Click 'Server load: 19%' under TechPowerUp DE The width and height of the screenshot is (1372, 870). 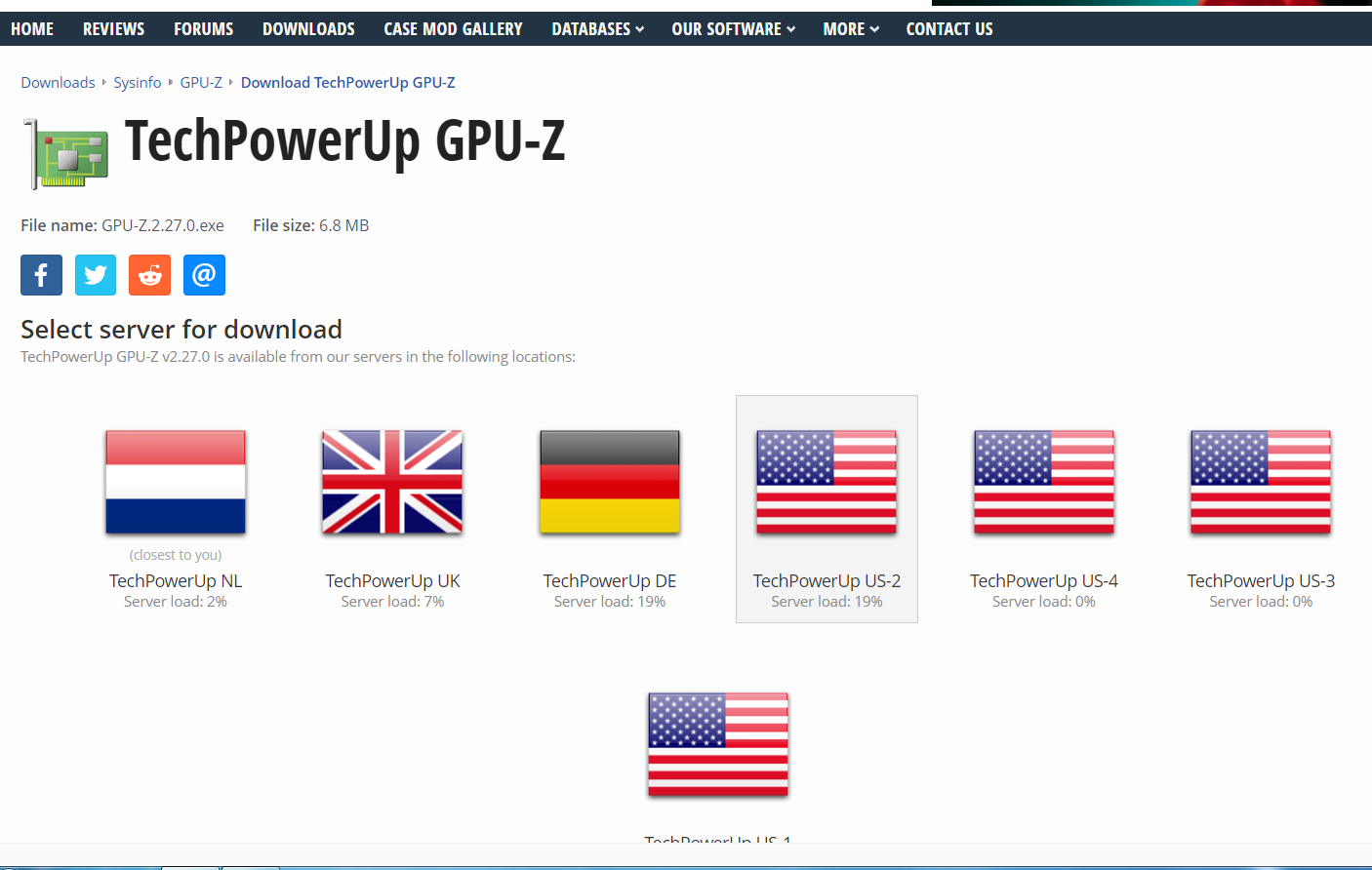coord(610,602)
